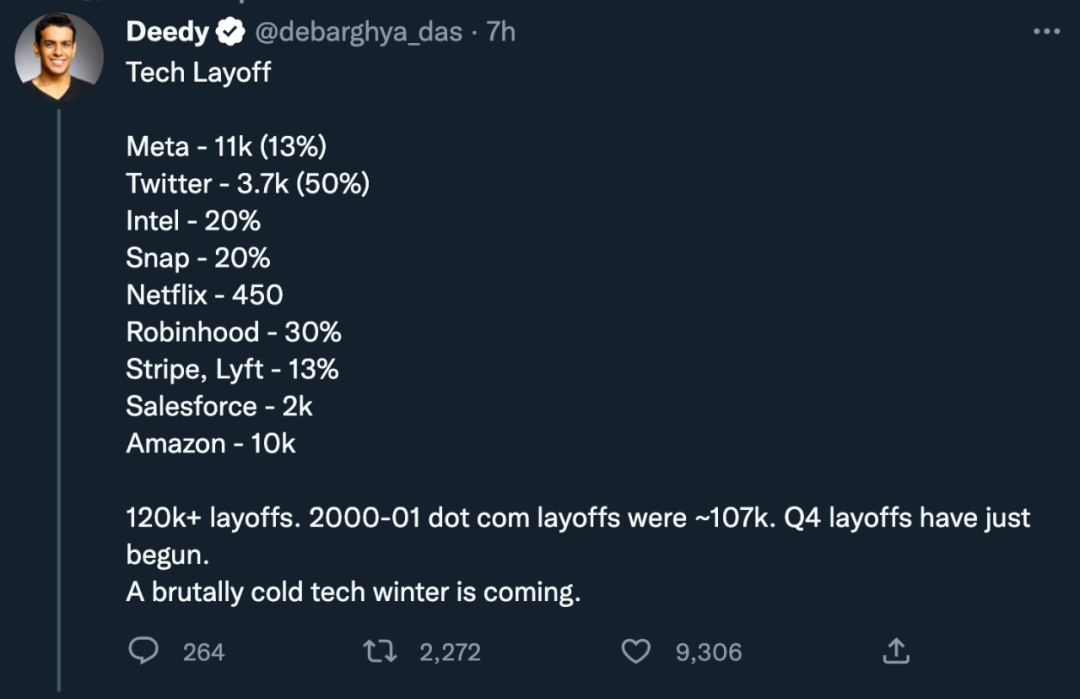Viewport: 1080px width, 699px height.
Task: Click 'A brutally cold tech winter is coming' text
Action: pyautogui.click(x=353, y=592)
